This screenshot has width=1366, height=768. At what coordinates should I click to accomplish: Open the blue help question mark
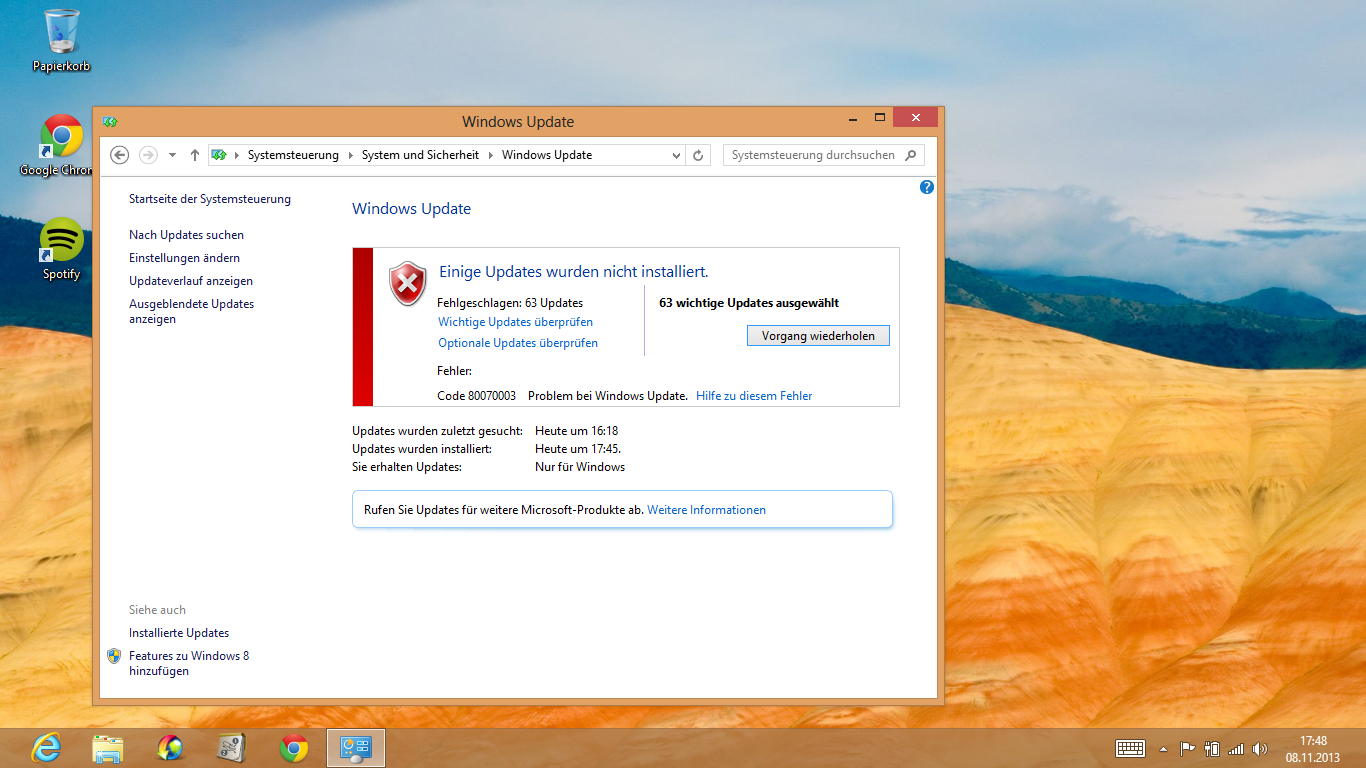click(926, 187)
